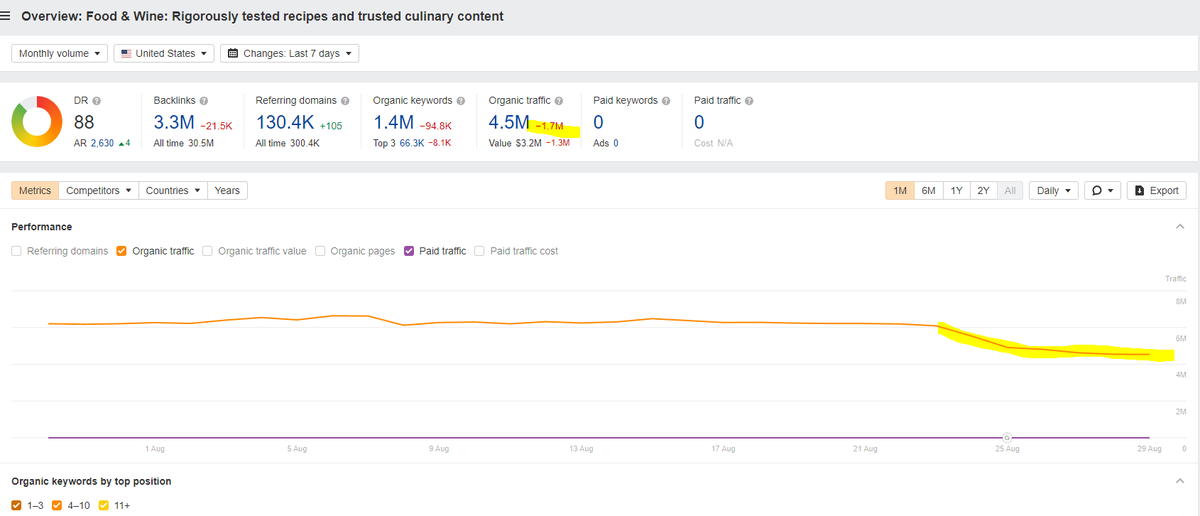
Task: Switch to the Metrics tab
Action: [x=35, y=190]
